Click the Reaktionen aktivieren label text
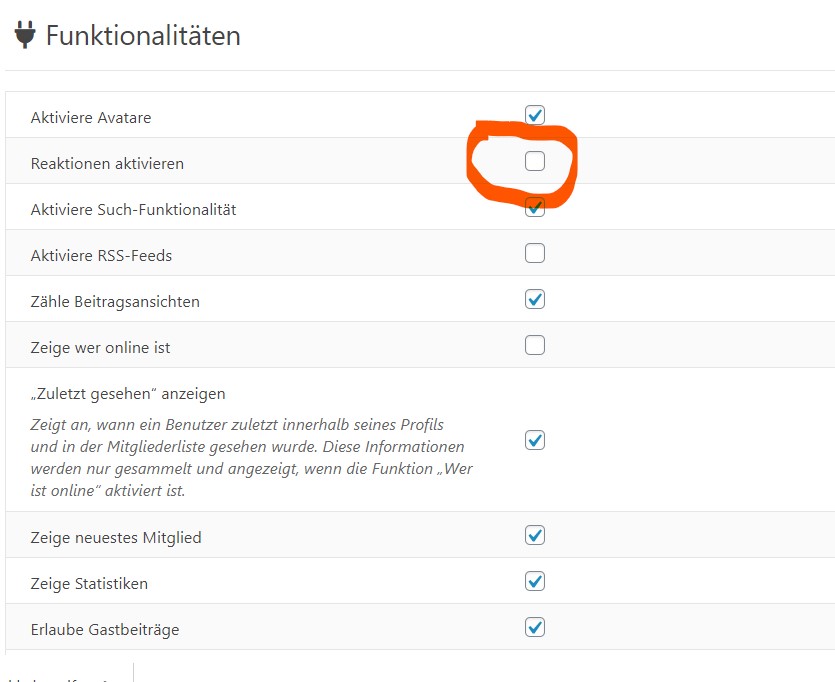 tap(107, 163)
